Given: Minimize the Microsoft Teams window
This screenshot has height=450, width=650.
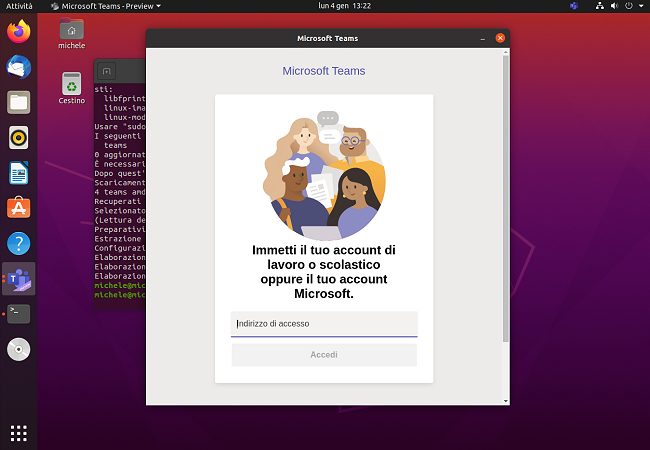Looking at the screenshot, I should (x=483, y=39).
